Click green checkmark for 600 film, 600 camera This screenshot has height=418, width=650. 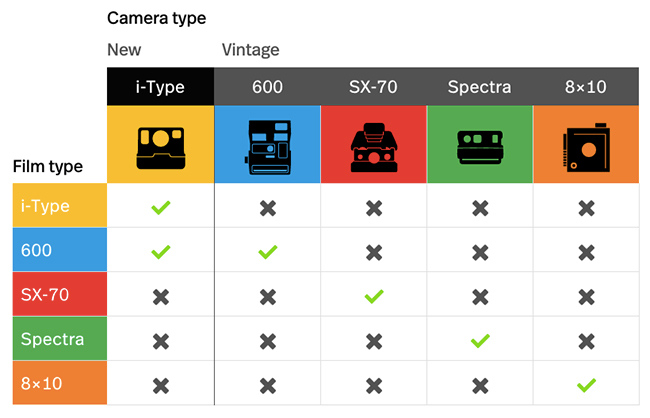tap(267, 252)
